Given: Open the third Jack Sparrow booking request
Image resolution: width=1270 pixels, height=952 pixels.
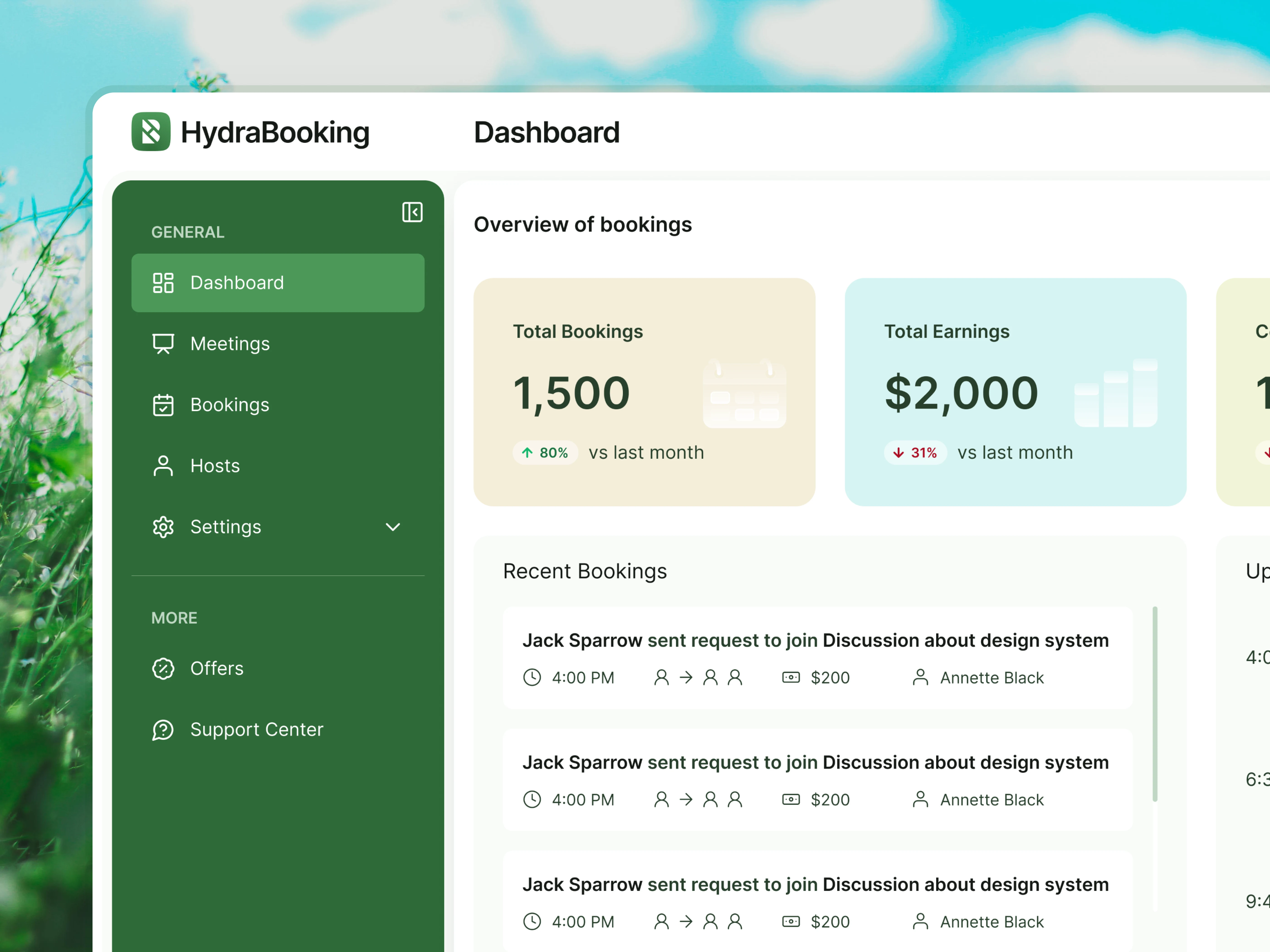Looking at the screenshot, I should pos(818,901).
